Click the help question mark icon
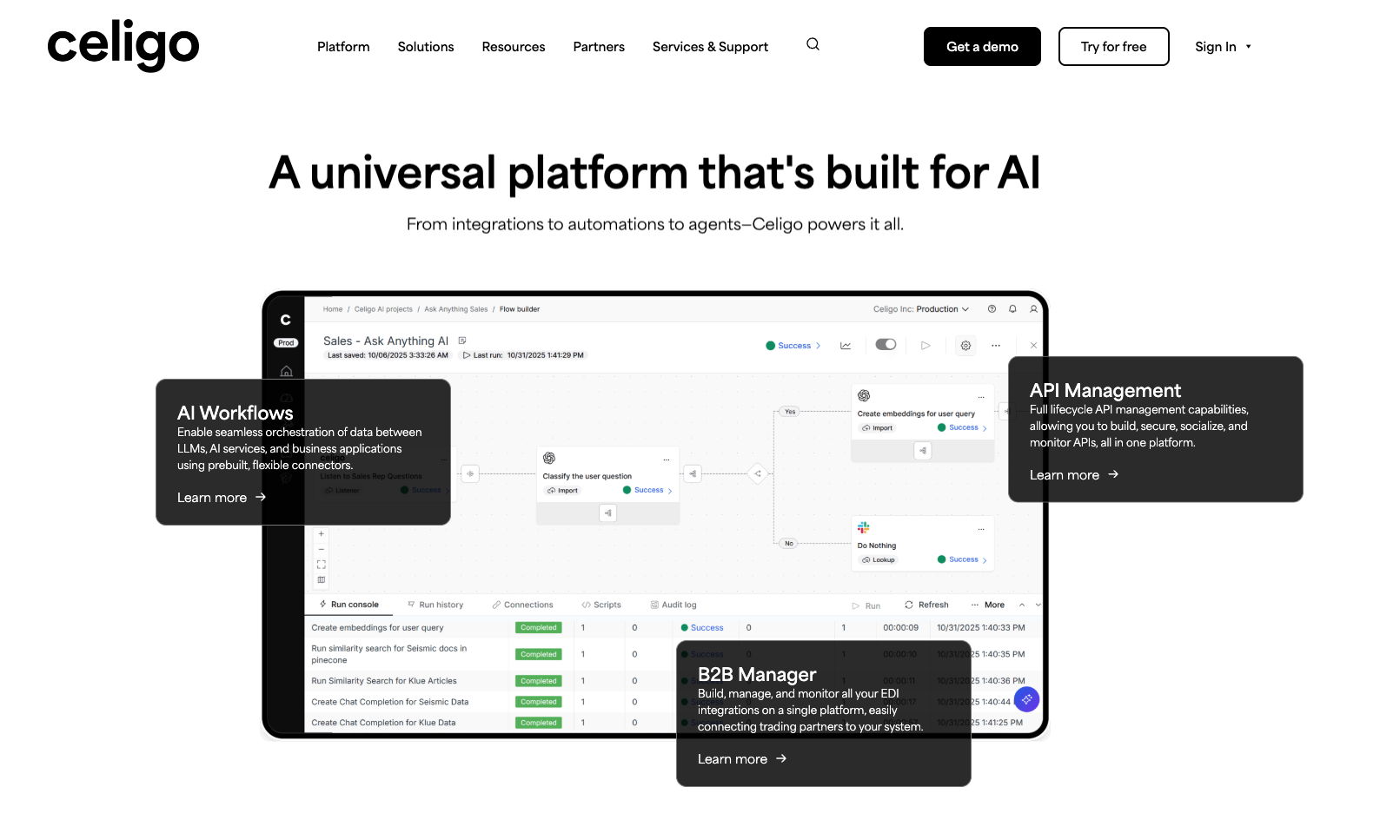Viewport: 1400px width, 840px height. point(992,309)
